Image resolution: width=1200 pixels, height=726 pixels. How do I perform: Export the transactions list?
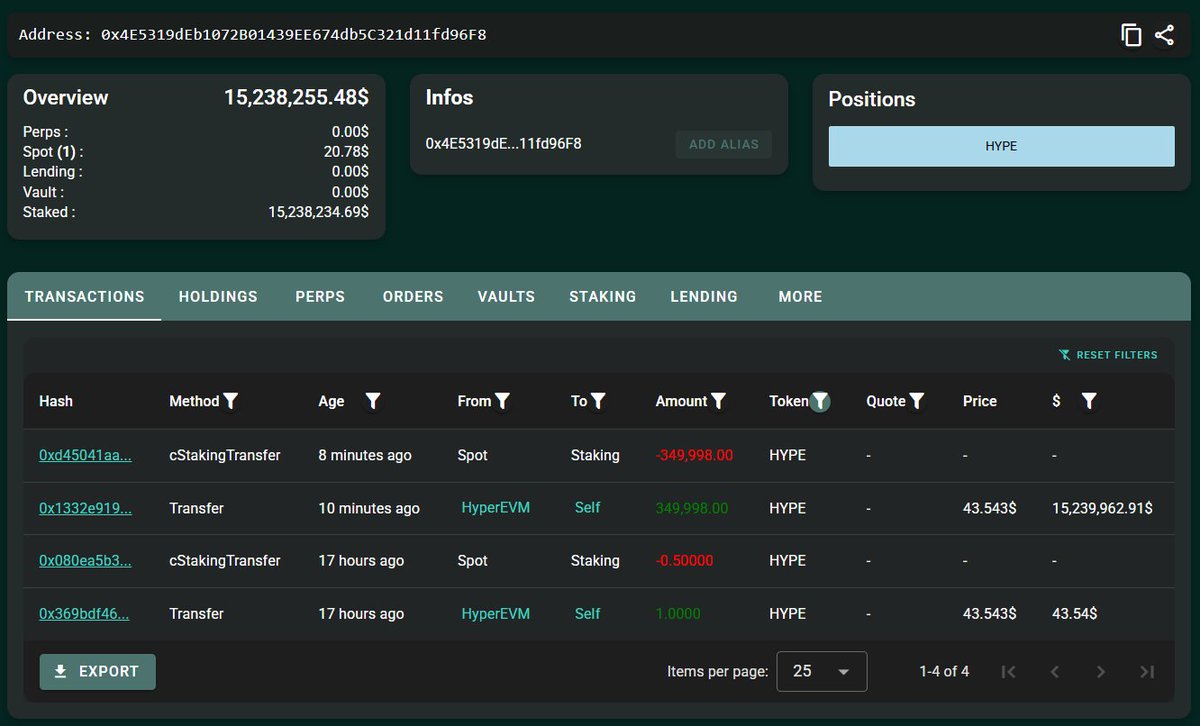coord(98,672)
